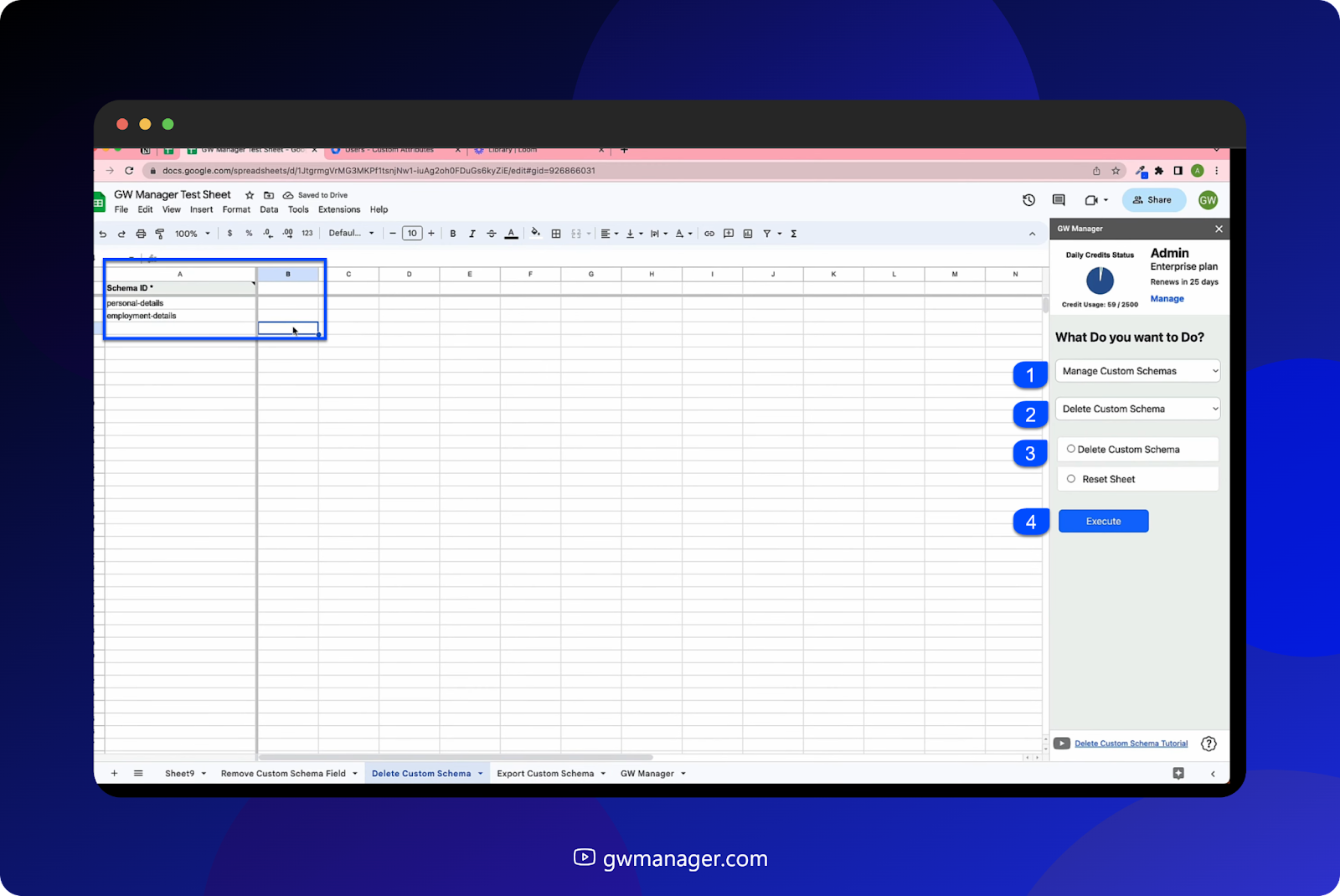Increase font size with plus
This screenshot has width=1340, height=896.
click(431, 234)
